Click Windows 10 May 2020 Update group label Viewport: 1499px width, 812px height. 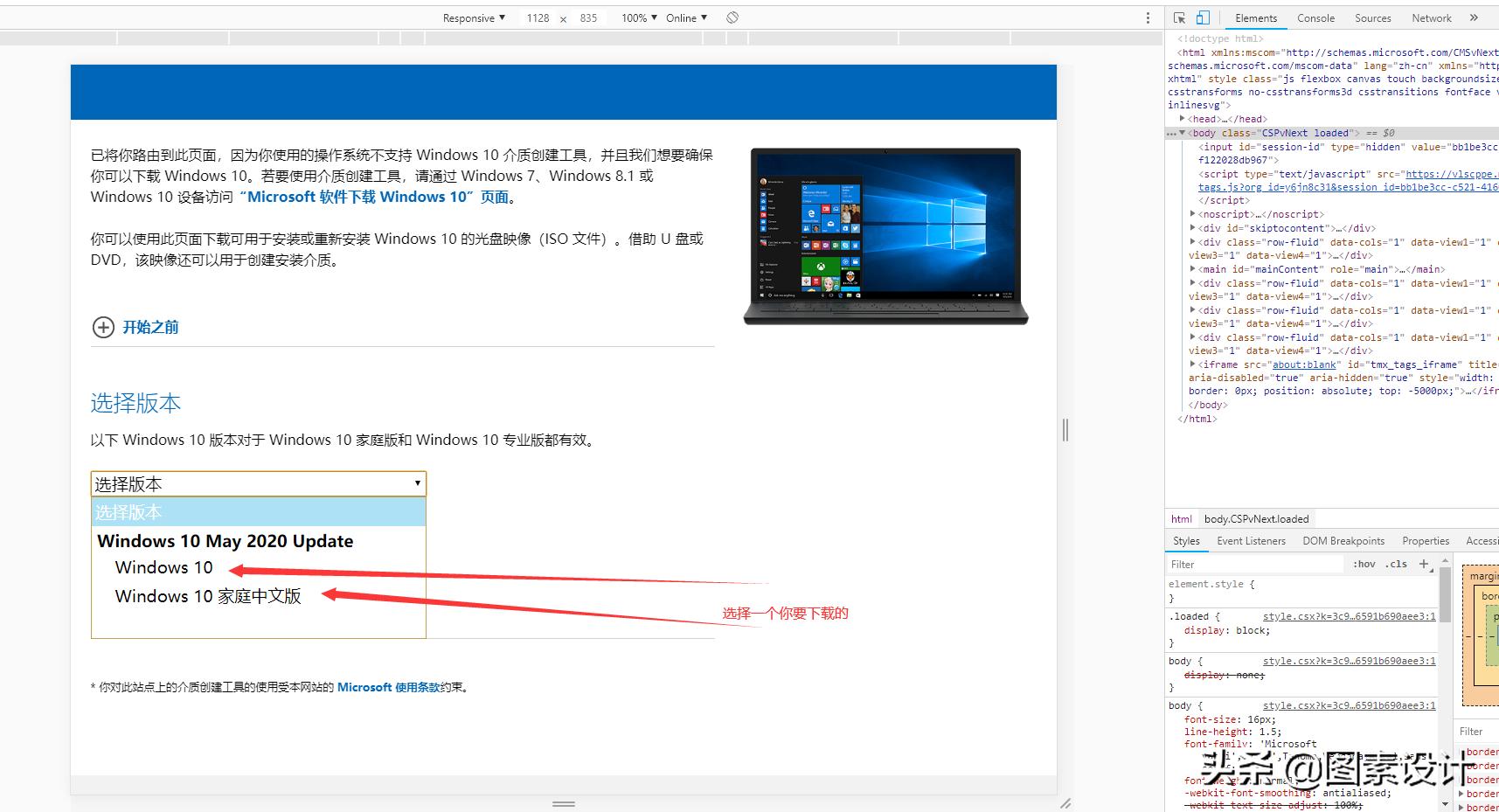tap(226, 541)
